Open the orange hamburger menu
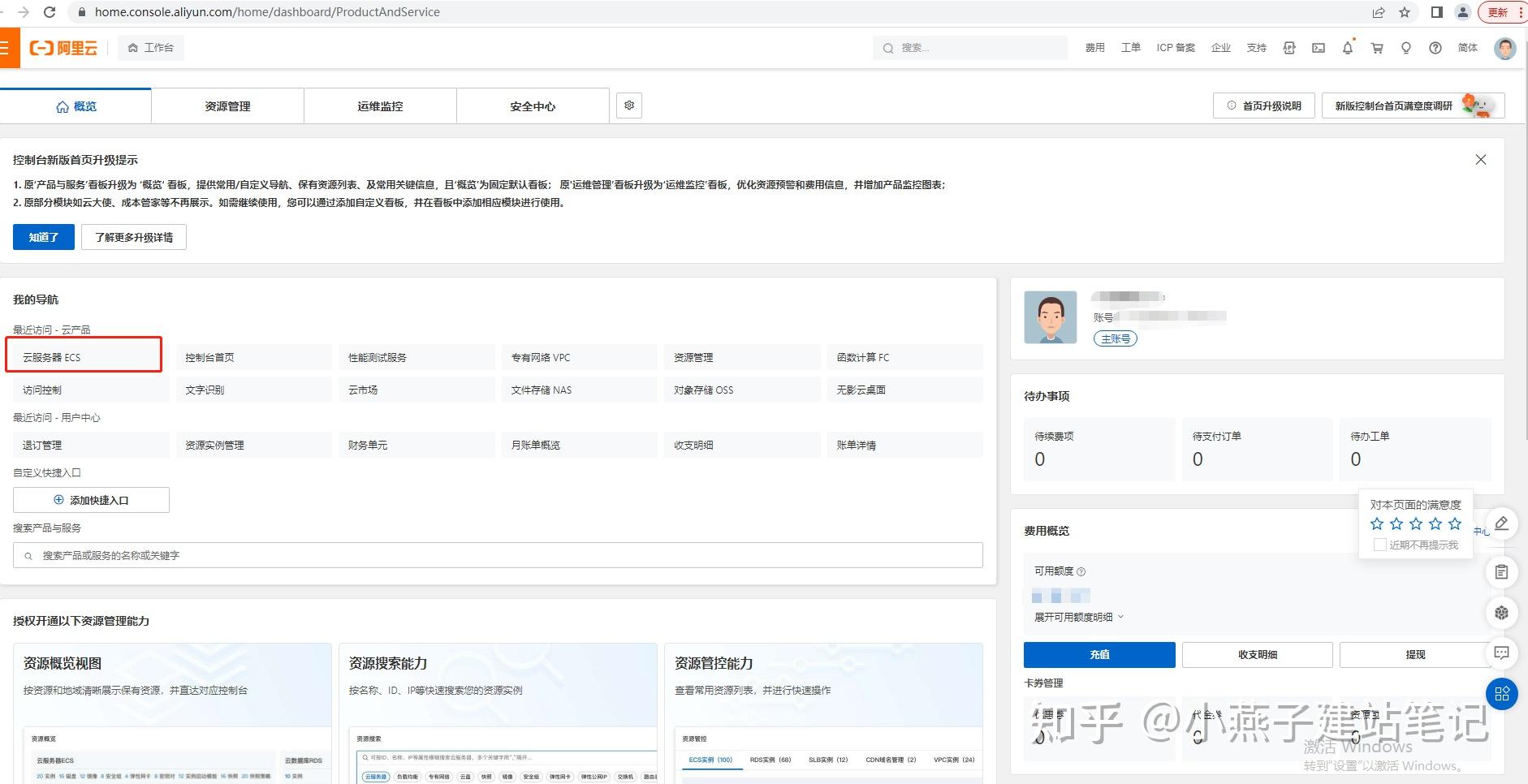 pyautogui.click(x=6, y=48)
